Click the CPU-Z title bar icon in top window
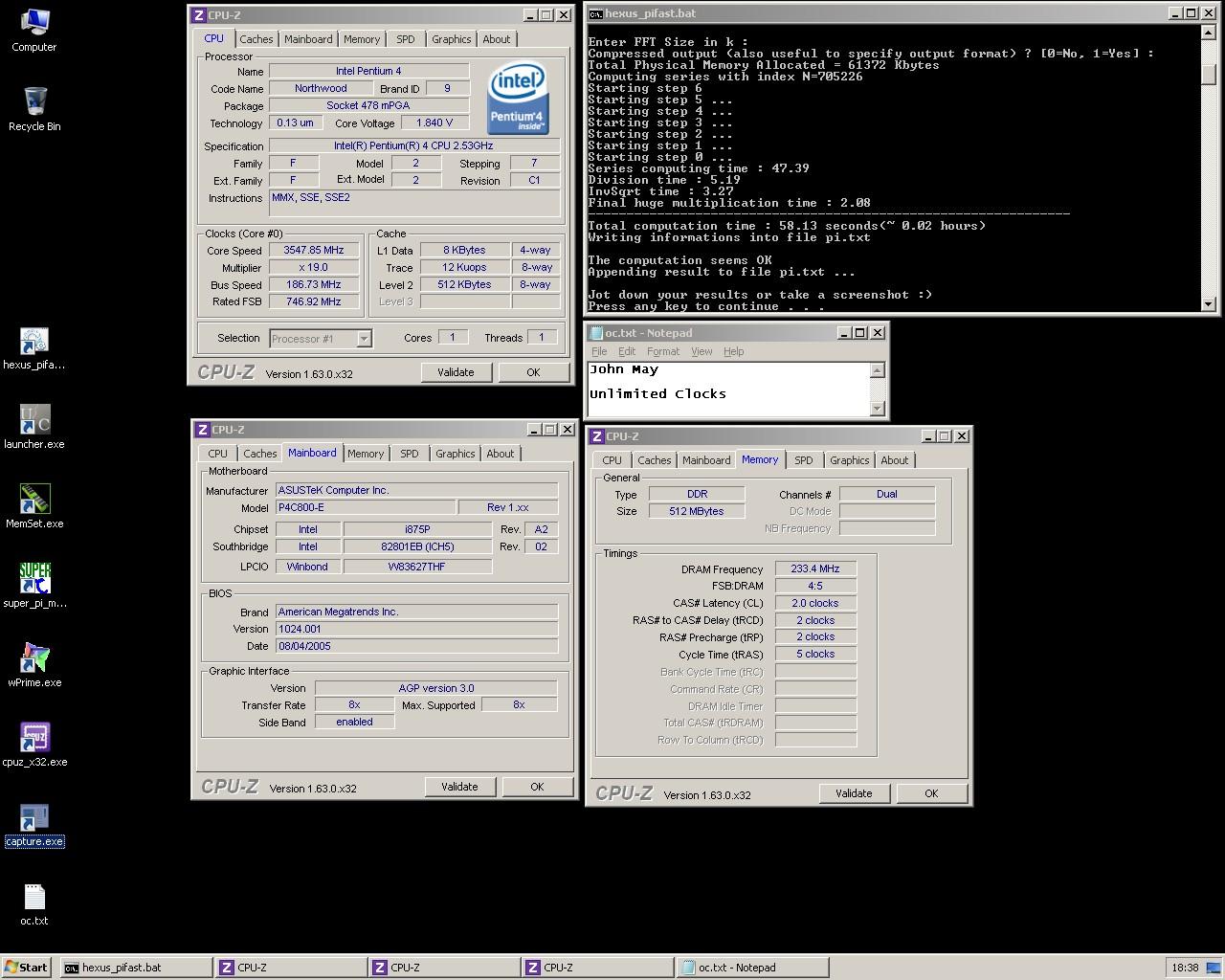 [199, 14]
